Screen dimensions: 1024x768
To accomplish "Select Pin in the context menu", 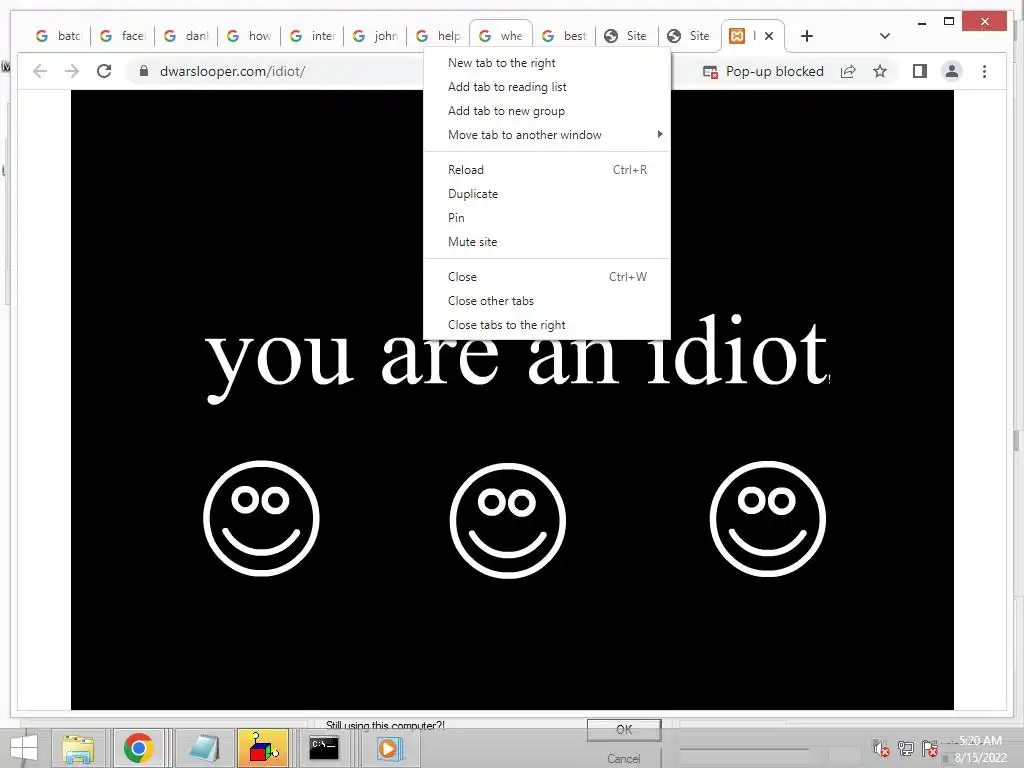I will tap(547, 217).
